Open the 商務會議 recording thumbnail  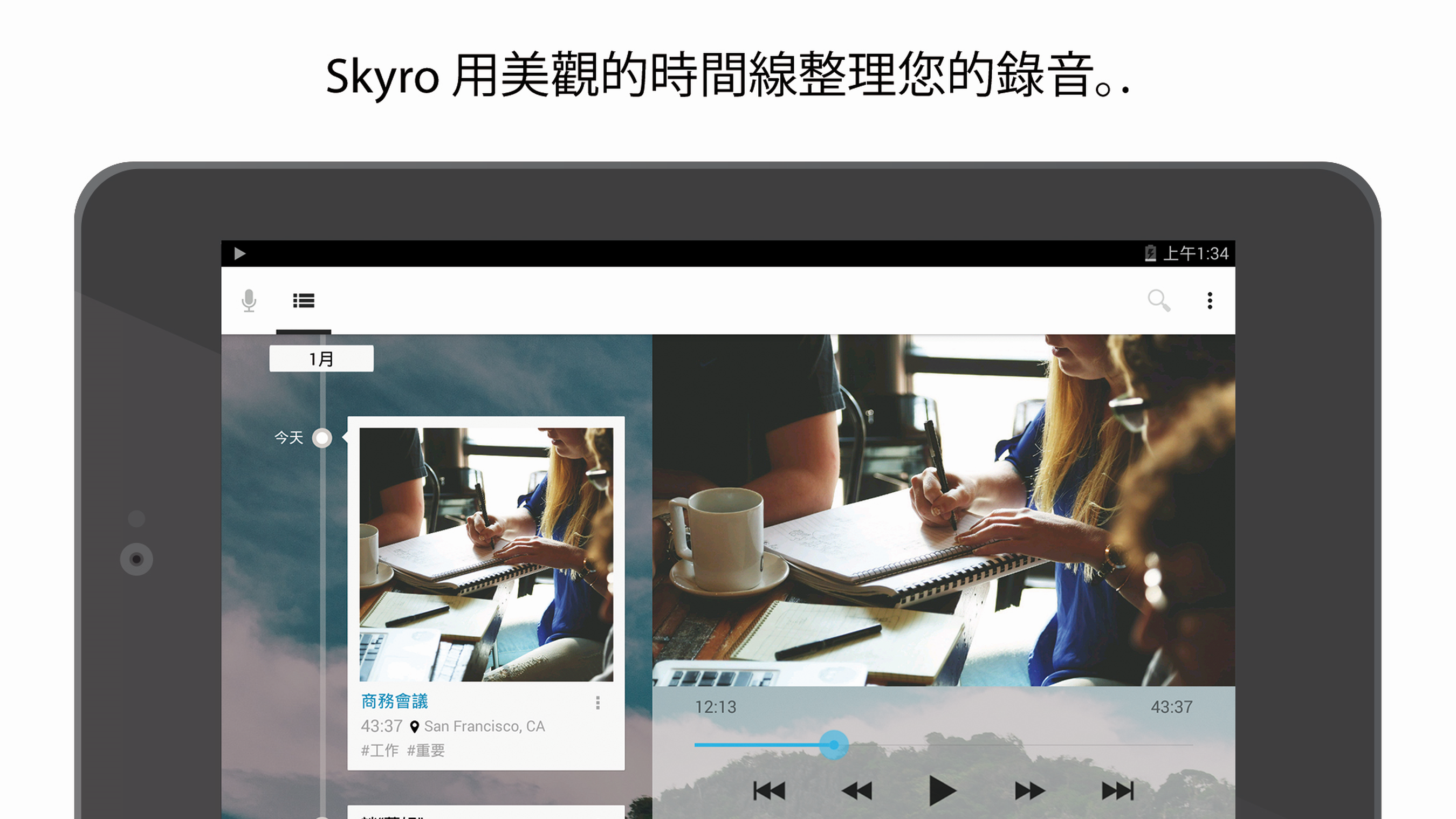coord(486,554)
